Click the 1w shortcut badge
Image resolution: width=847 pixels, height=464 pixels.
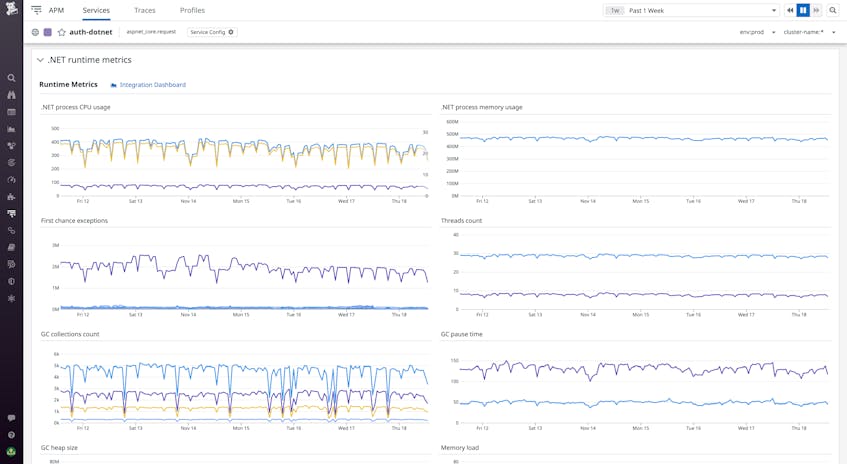coord(615,10)
